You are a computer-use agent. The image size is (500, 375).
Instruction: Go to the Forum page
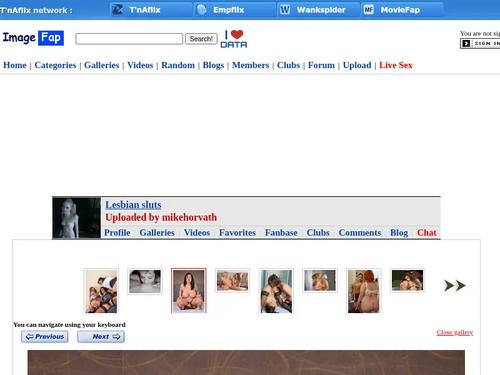321,65
